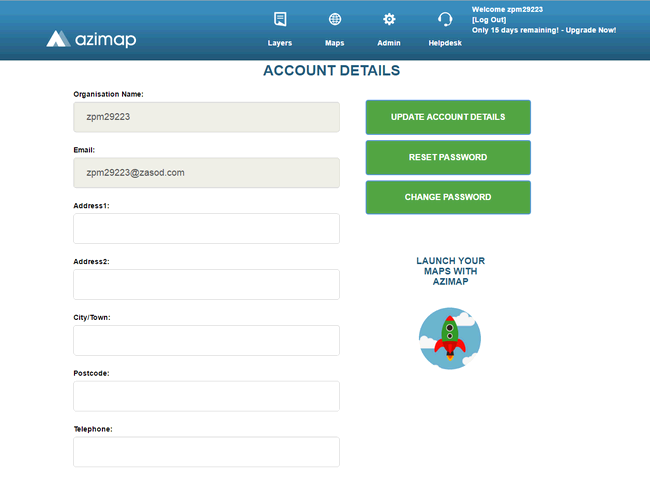Select the Layers menu label
This screenshot has height=491, width=650.
(x=280, y=43)
